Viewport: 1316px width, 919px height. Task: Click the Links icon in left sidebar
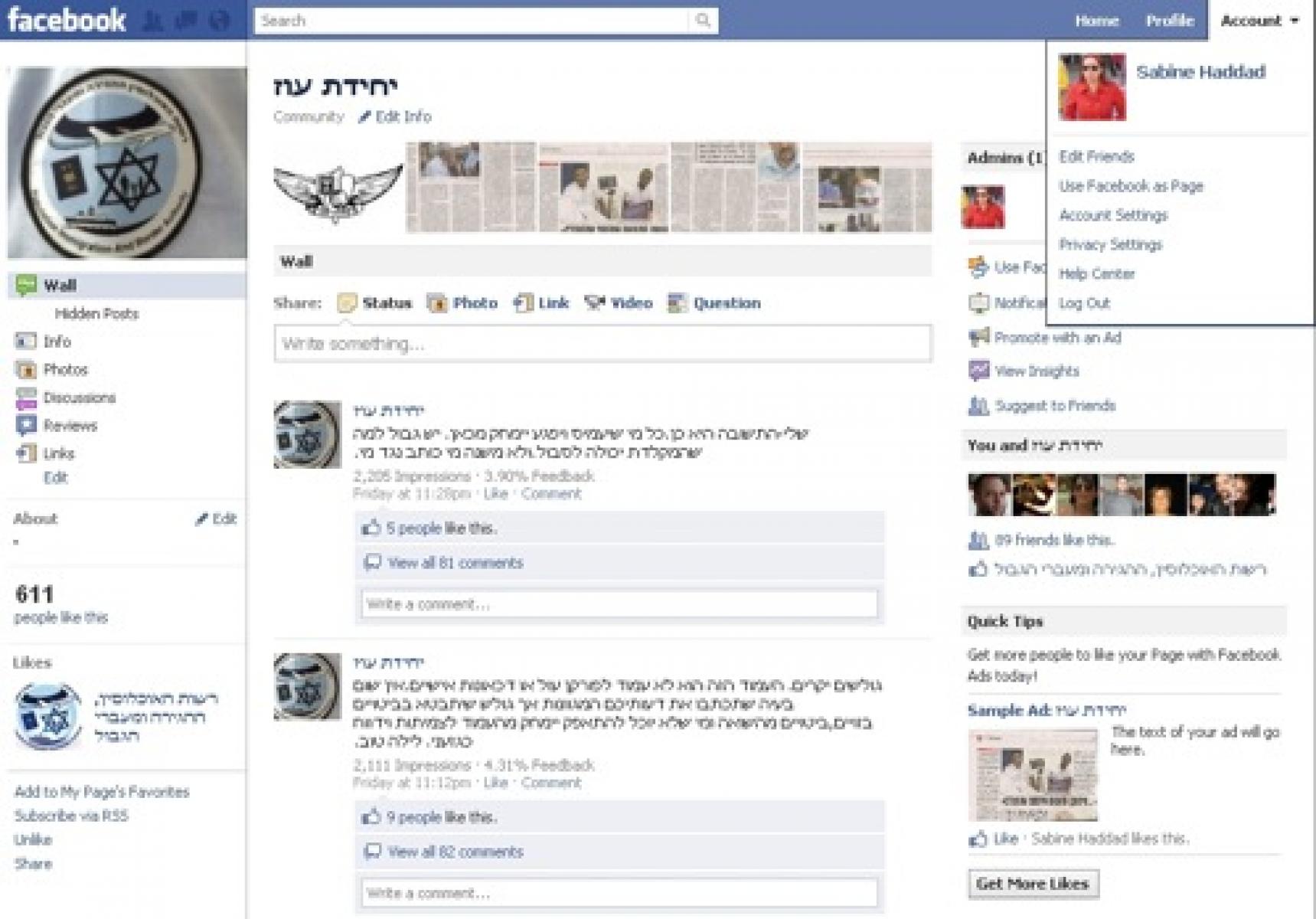click(x=26, y=453)
